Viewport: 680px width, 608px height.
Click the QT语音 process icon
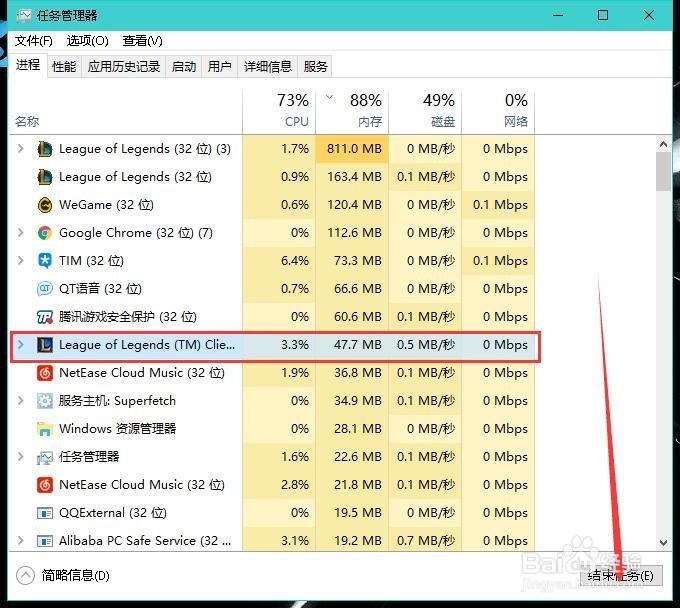point(45,289)
